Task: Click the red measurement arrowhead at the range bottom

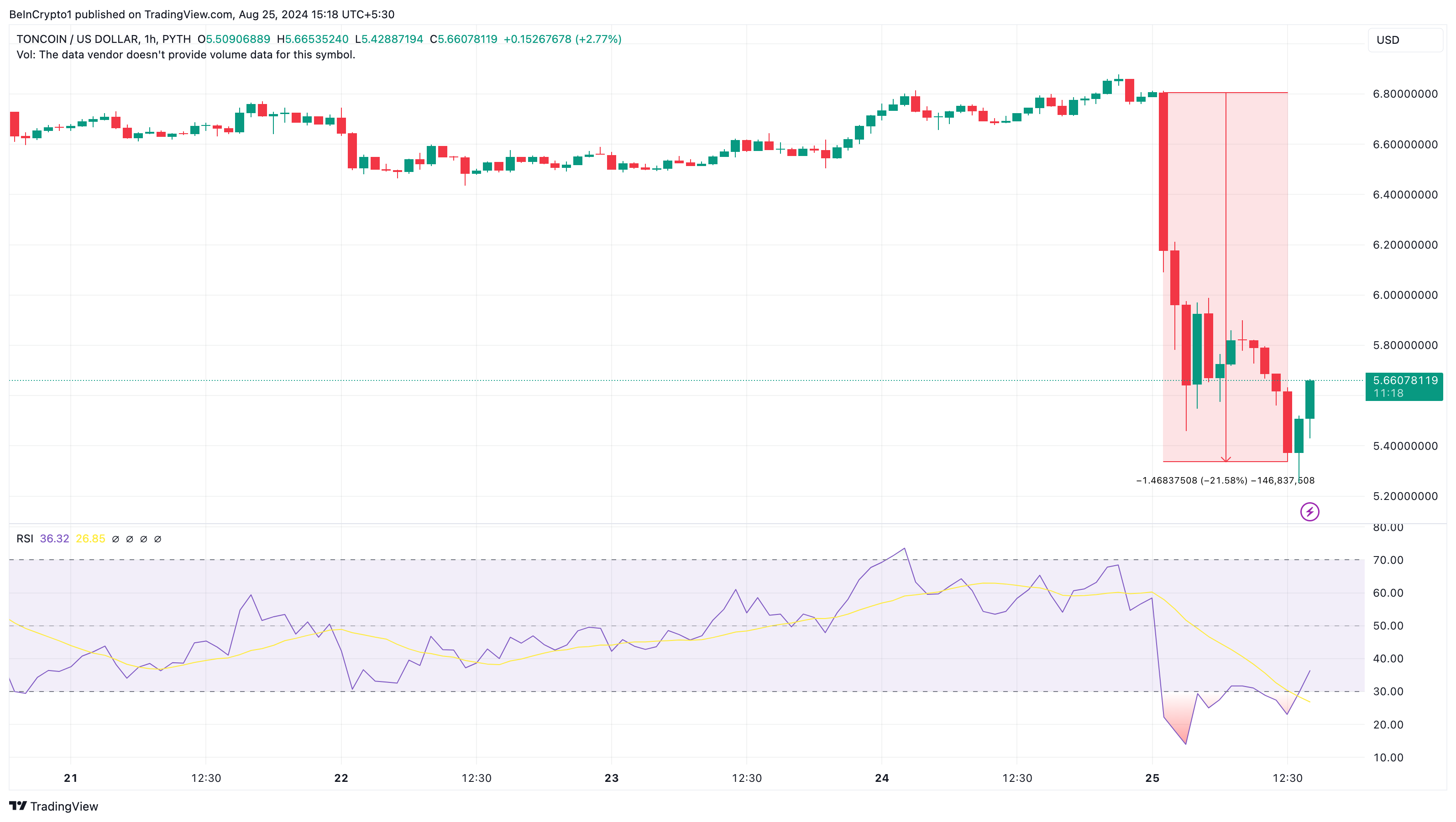Action: (1226, 459)
